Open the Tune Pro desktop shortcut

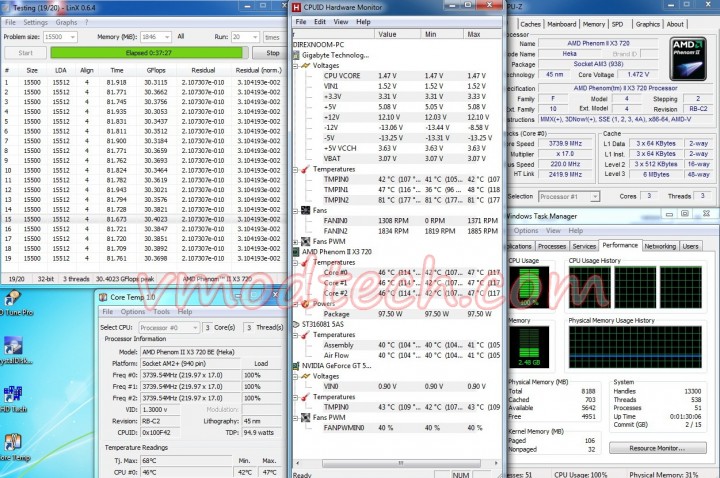[13, 303]
